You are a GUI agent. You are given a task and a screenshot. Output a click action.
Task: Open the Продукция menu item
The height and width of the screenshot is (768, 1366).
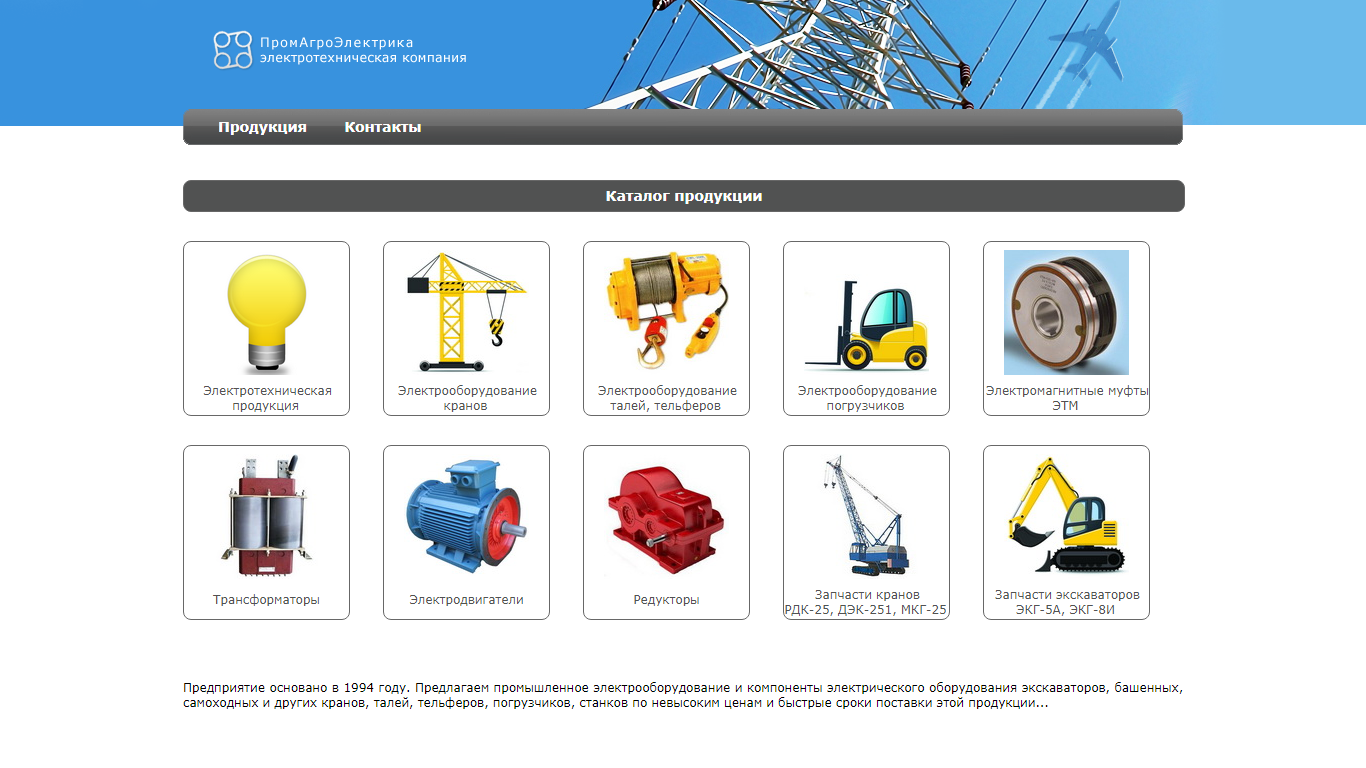pyautogui.click(x=262, y=127)
